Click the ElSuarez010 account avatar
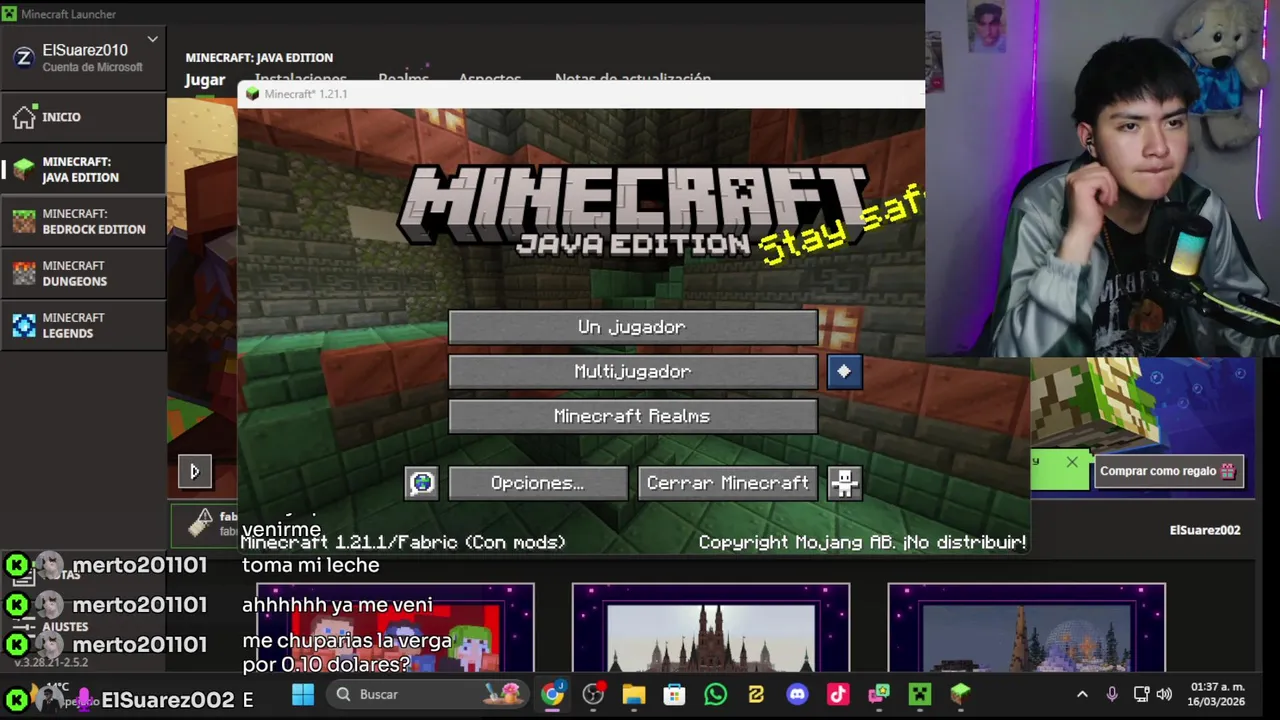The image size is (1280, 720). coord(23,57)
